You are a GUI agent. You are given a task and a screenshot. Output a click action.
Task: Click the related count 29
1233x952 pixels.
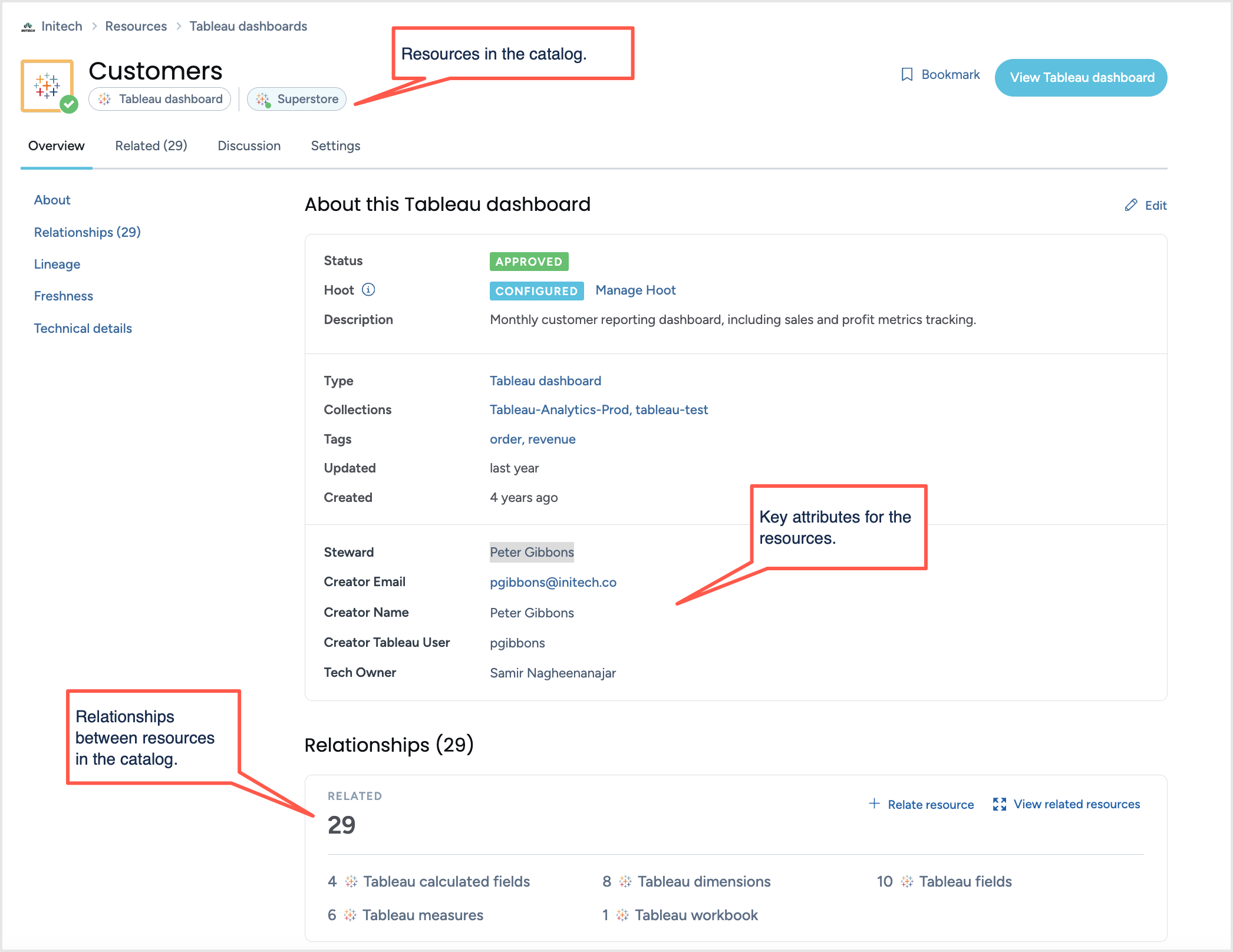tap(341, 825)
